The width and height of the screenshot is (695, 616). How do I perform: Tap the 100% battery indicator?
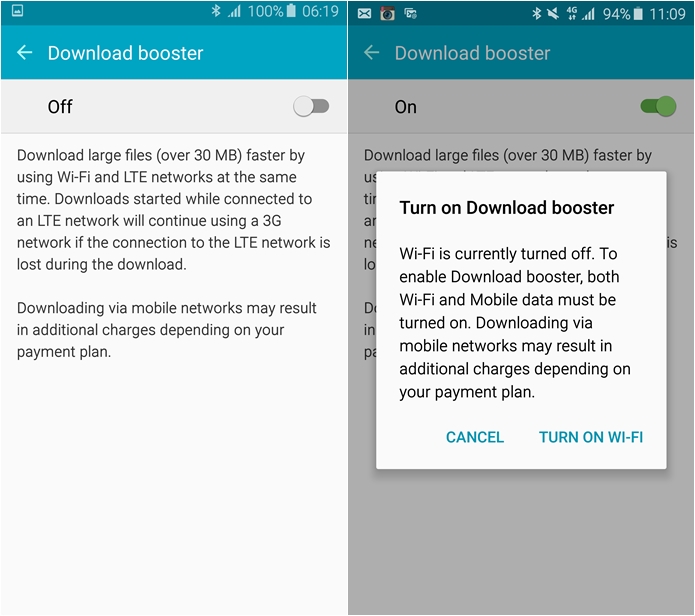click(x=272, y=11)
